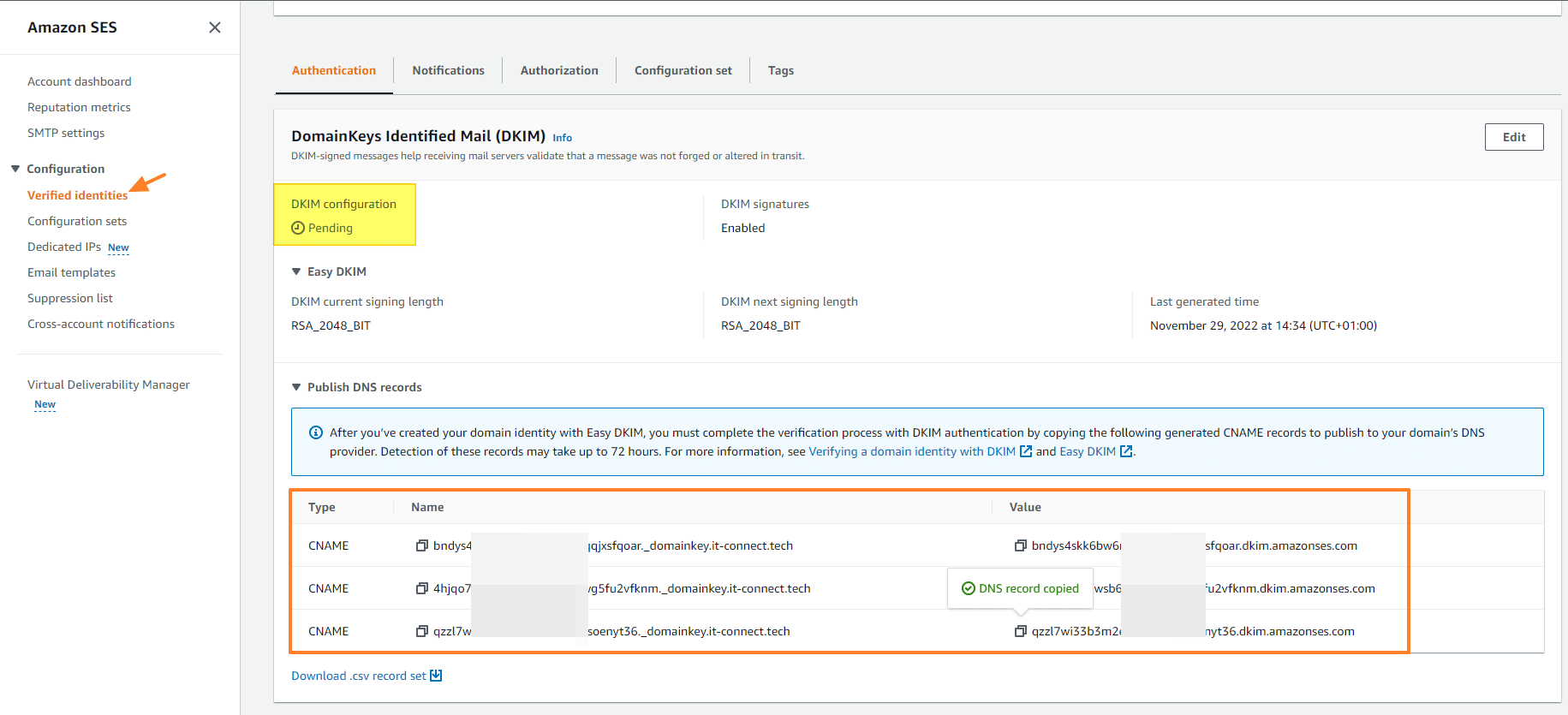
Task: Click the Edit button for DKIM
Action: pyautogui.click(x=1513, y=137)
